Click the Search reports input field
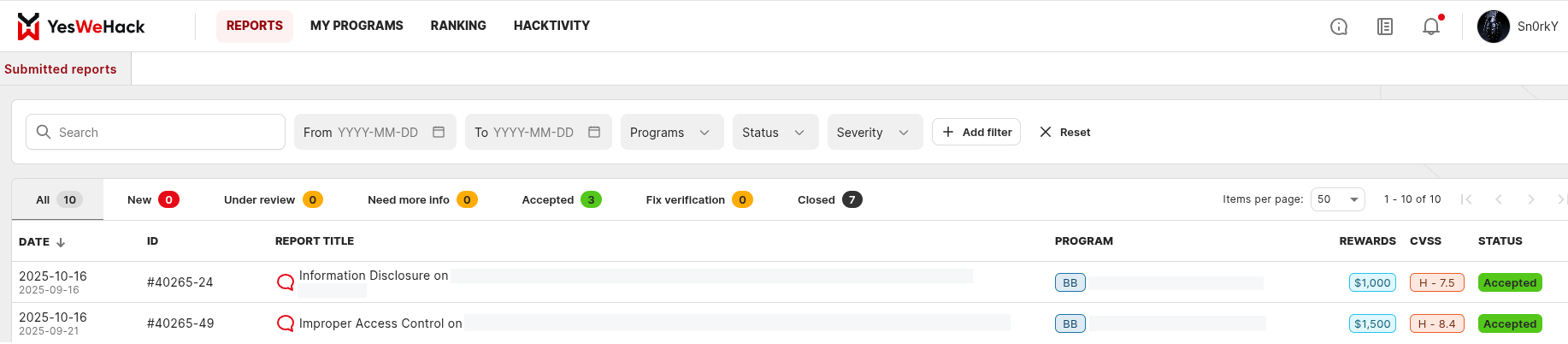Screen dimensions: 1568x344 pyautogui.click(x=167, y=132)
